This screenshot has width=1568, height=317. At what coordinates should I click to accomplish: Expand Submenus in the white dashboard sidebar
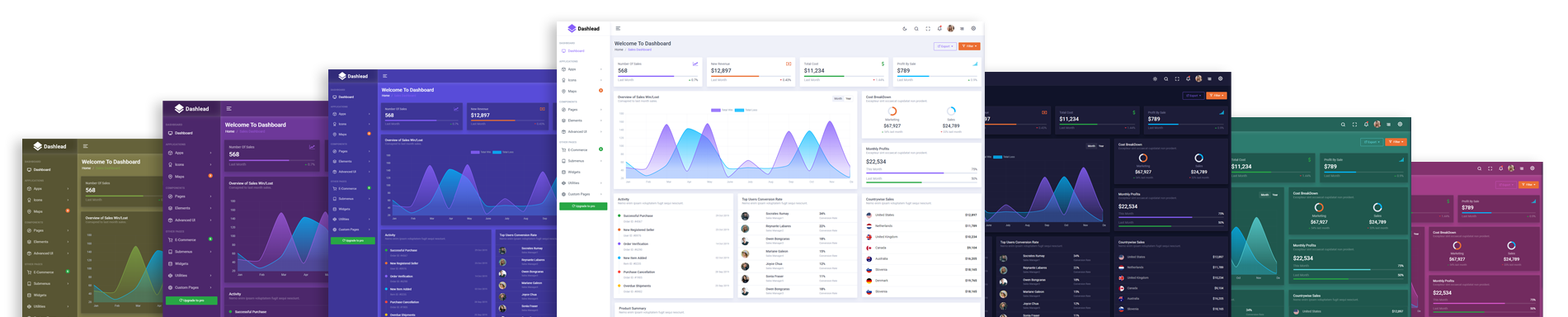point(582,161)
